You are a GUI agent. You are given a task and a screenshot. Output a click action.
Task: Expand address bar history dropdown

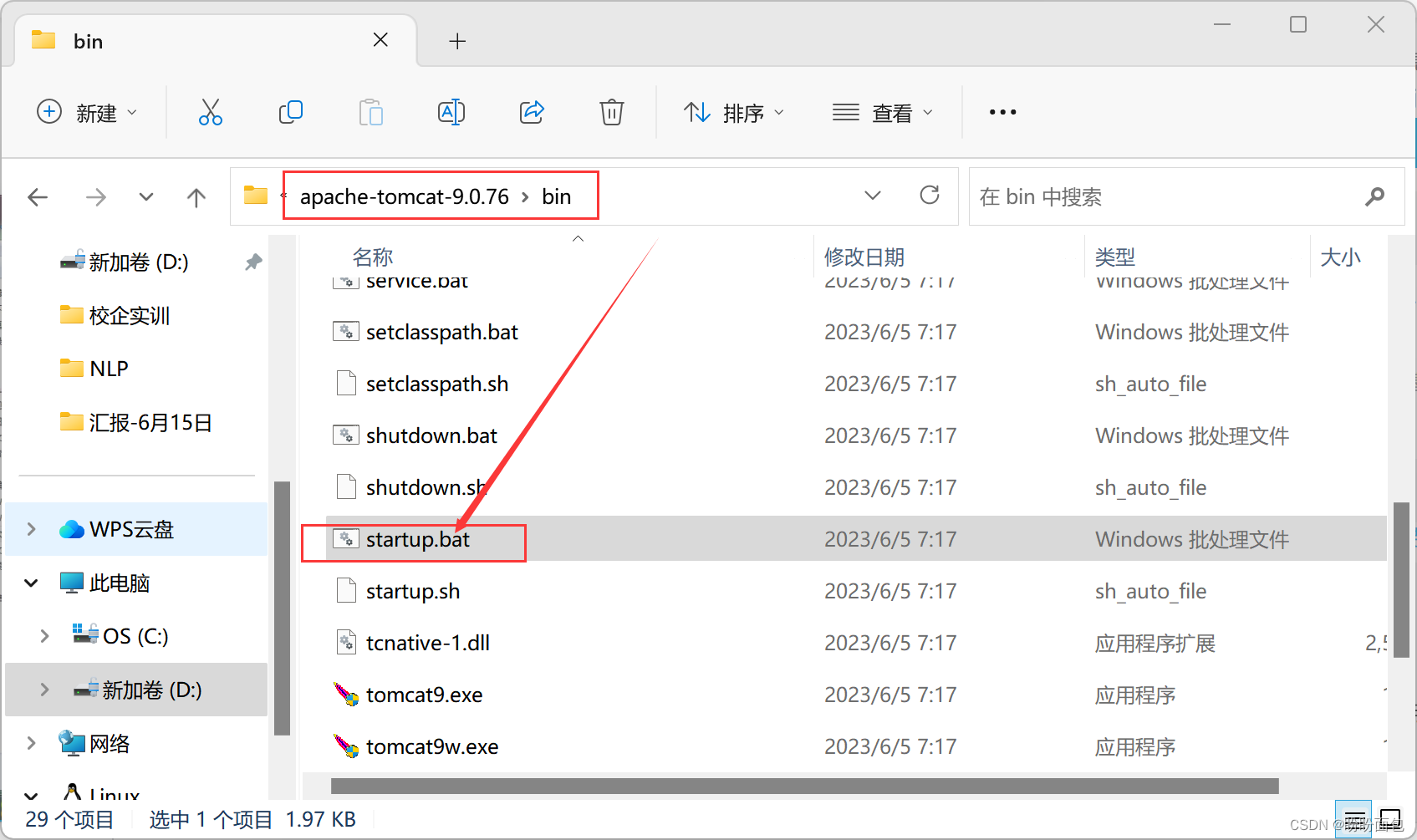point(873,196)
